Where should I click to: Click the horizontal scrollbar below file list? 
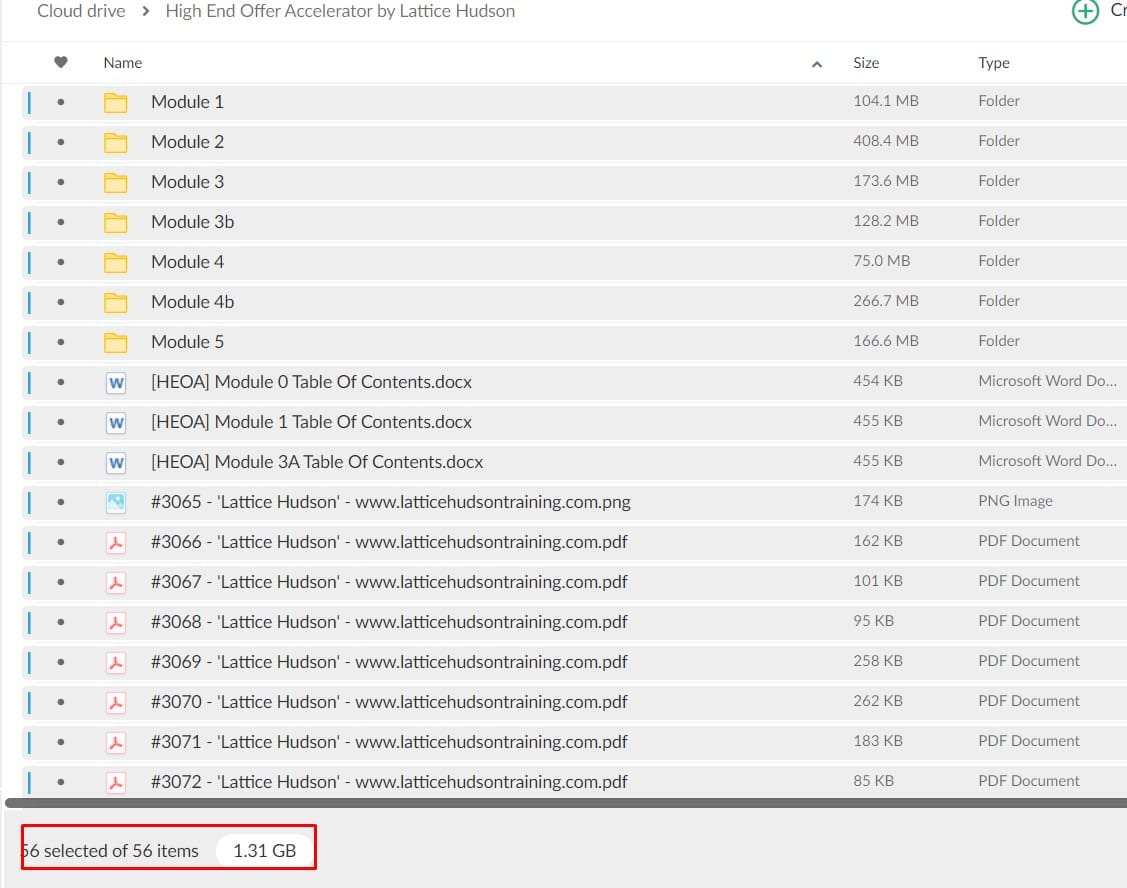(x=560, y=802)
